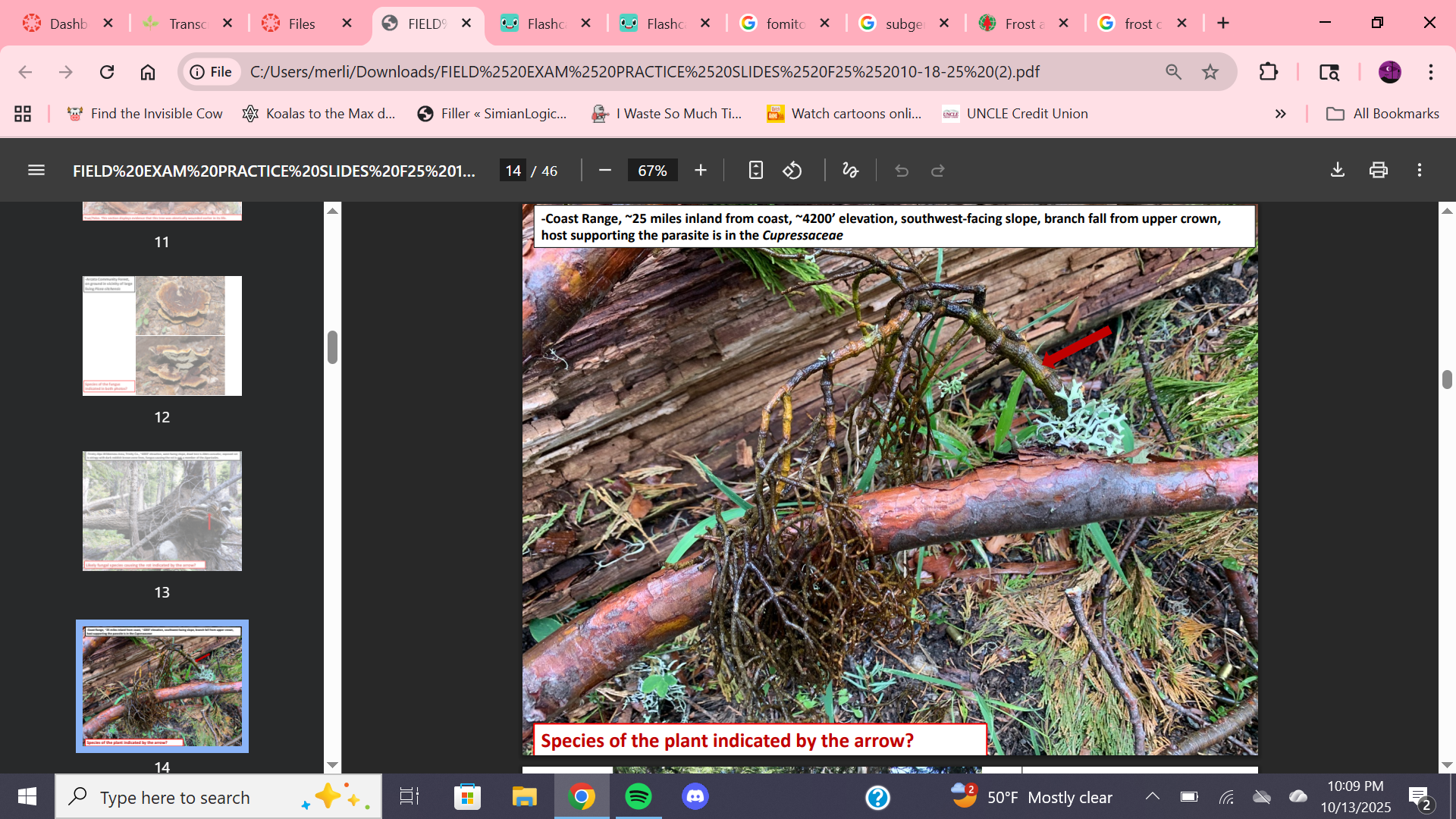Screen dimensions: 1456x819
Task: Expand hidden bookmarks chevron
Action: 1281,114
